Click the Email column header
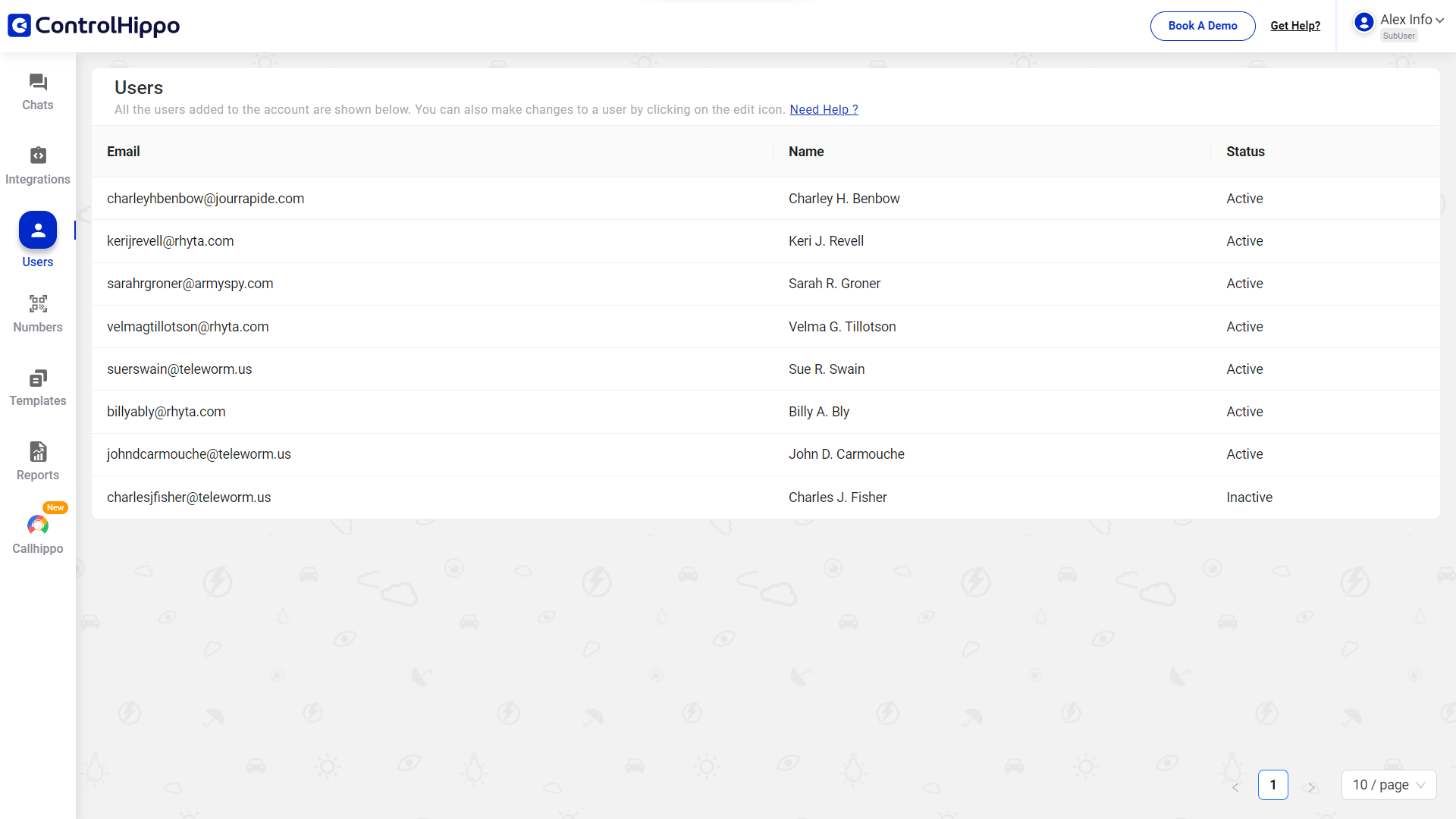1456x819 pixels. coord(124,152)
